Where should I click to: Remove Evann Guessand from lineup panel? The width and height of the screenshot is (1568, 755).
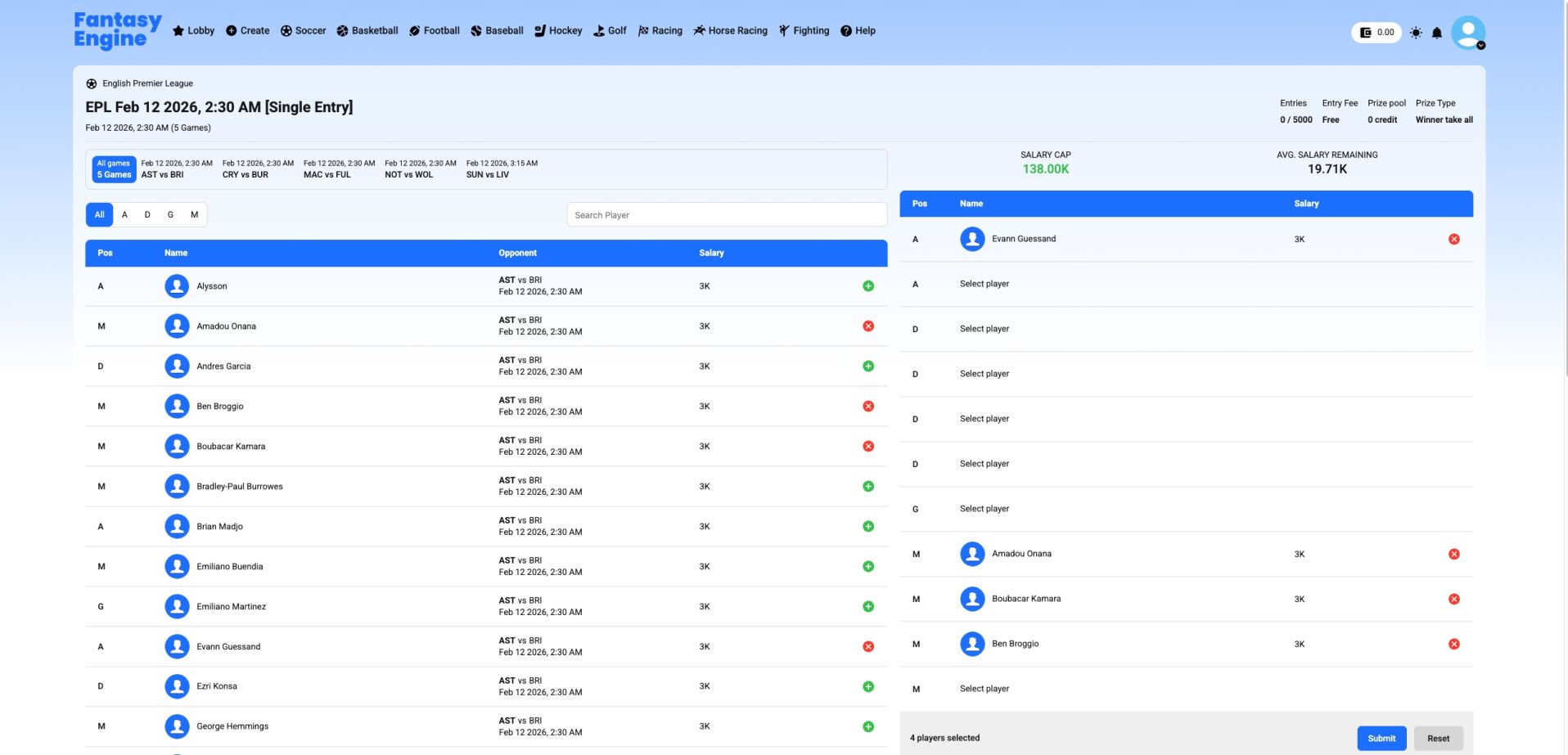[x=1453, y=240]
